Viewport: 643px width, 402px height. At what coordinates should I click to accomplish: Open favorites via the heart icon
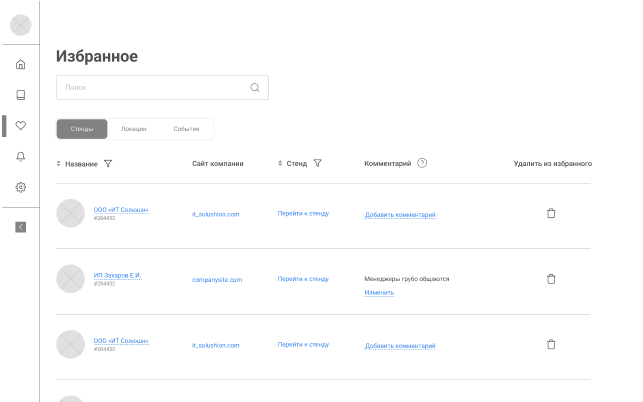pyautogui.click(x=21, y=126)
